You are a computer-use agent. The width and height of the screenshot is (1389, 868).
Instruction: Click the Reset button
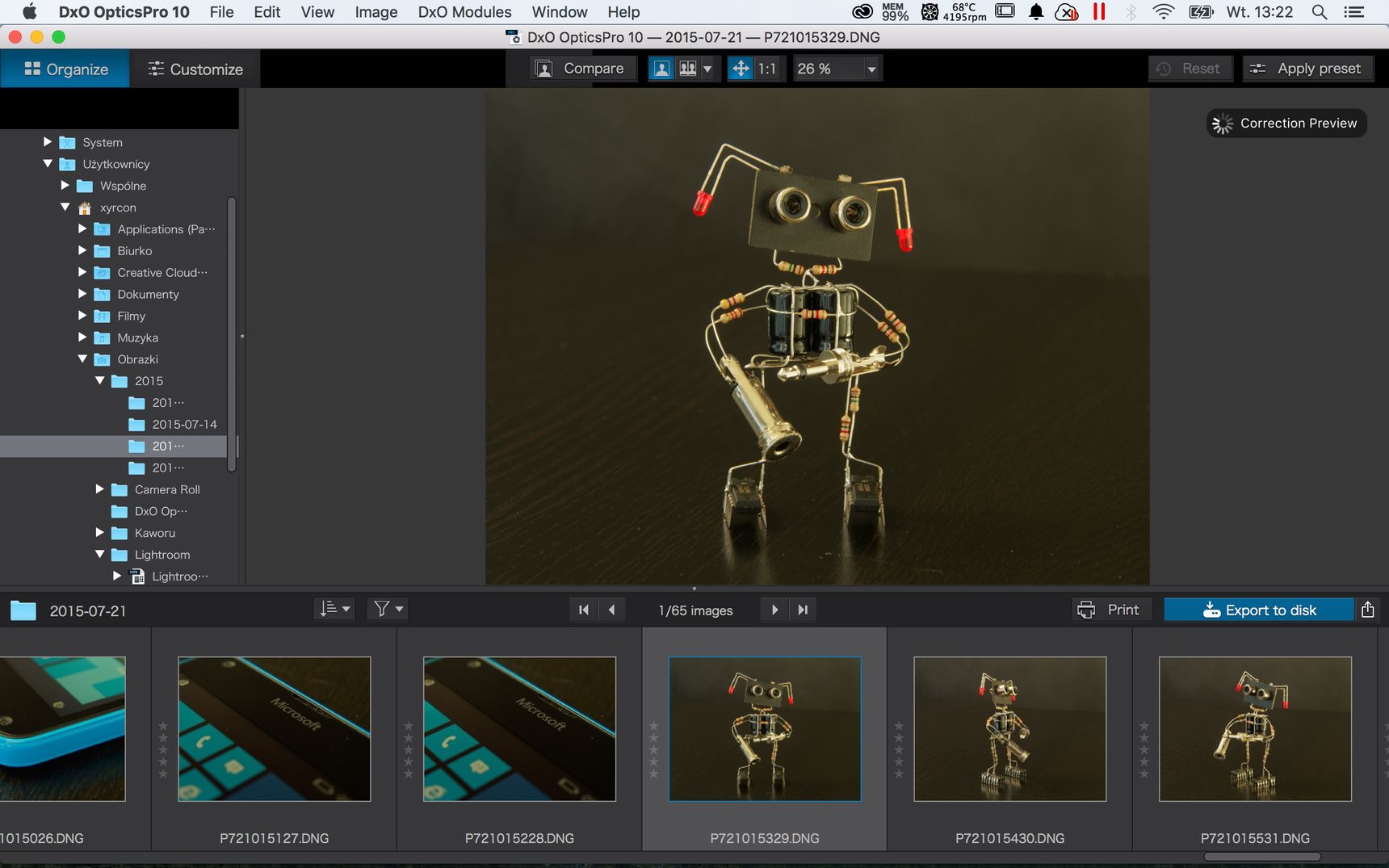point(1190,69)
